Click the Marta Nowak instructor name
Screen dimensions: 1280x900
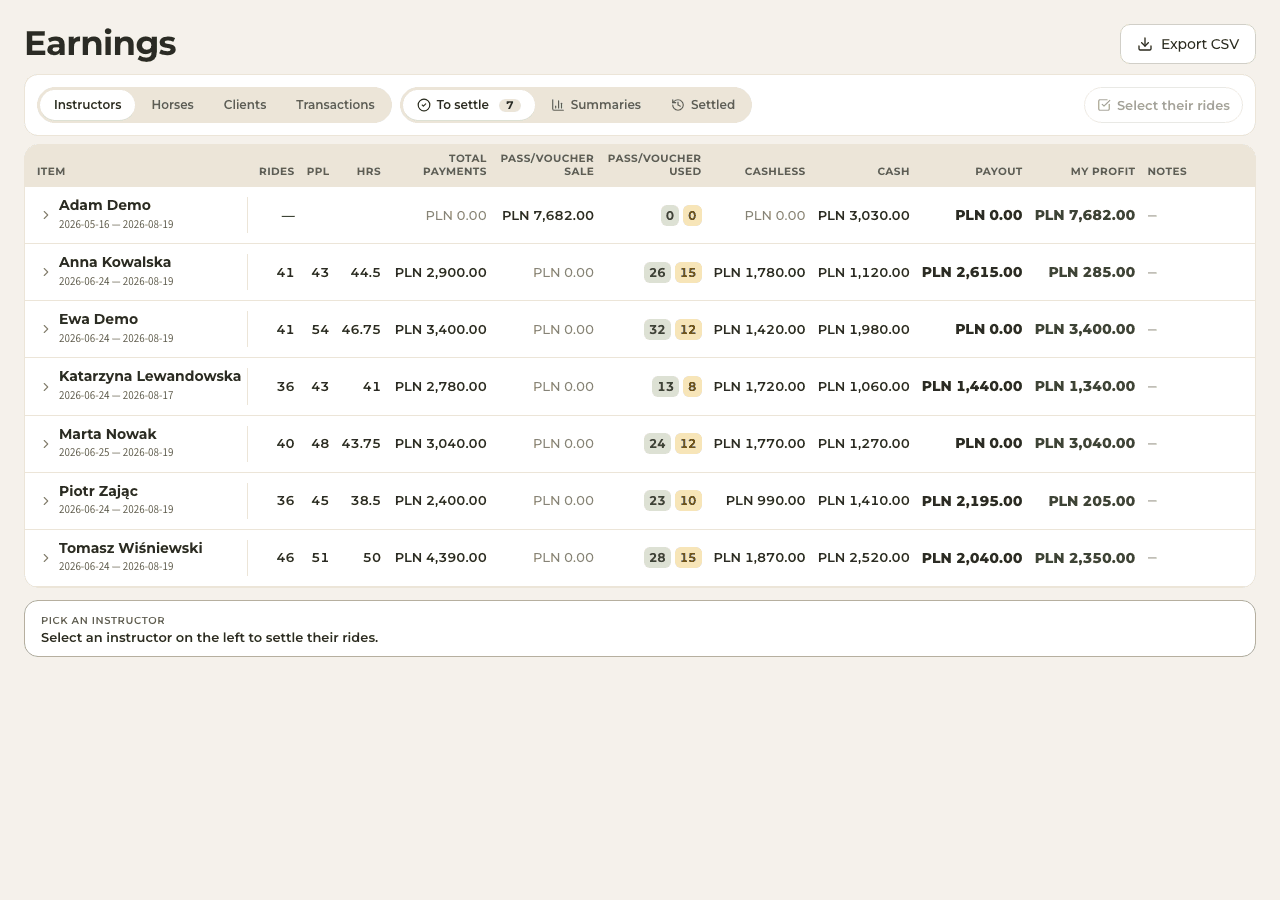tap(108, 434)
